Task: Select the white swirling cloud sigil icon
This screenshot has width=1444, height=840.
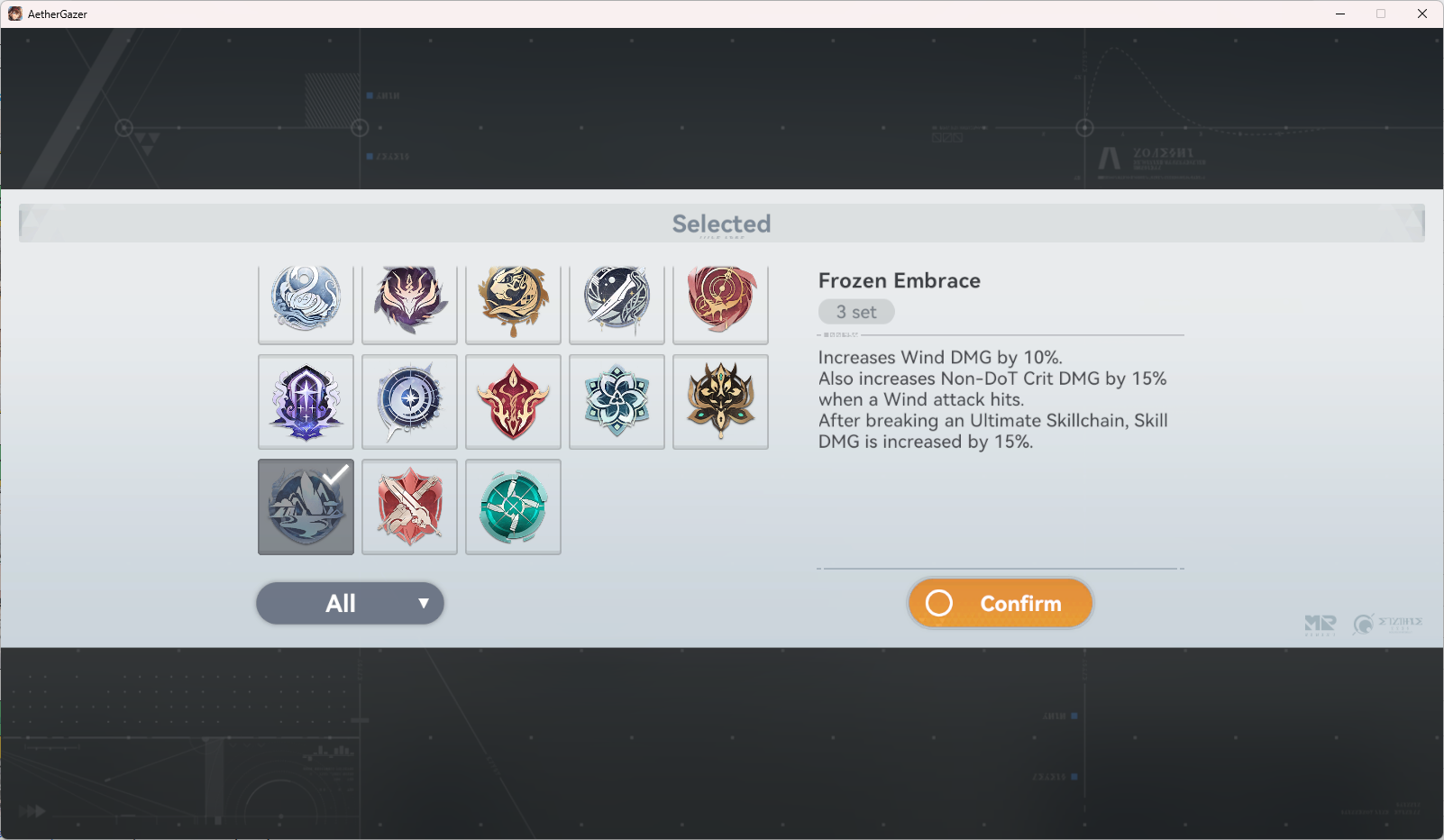Action: pos(306,305)
